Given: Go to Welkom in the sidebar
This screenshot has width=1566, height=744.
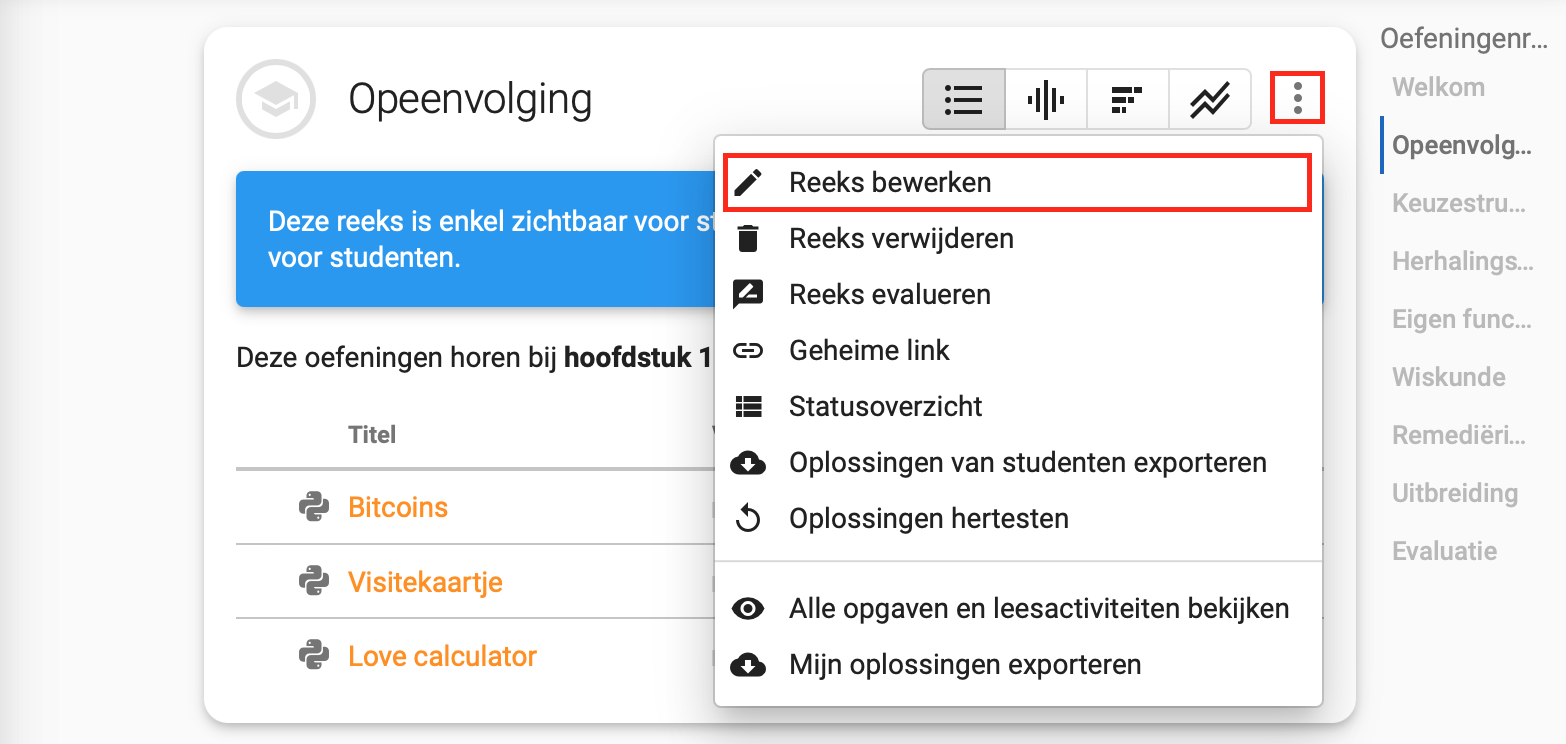Looking at the screenshot, I should tap(1438, 87).
